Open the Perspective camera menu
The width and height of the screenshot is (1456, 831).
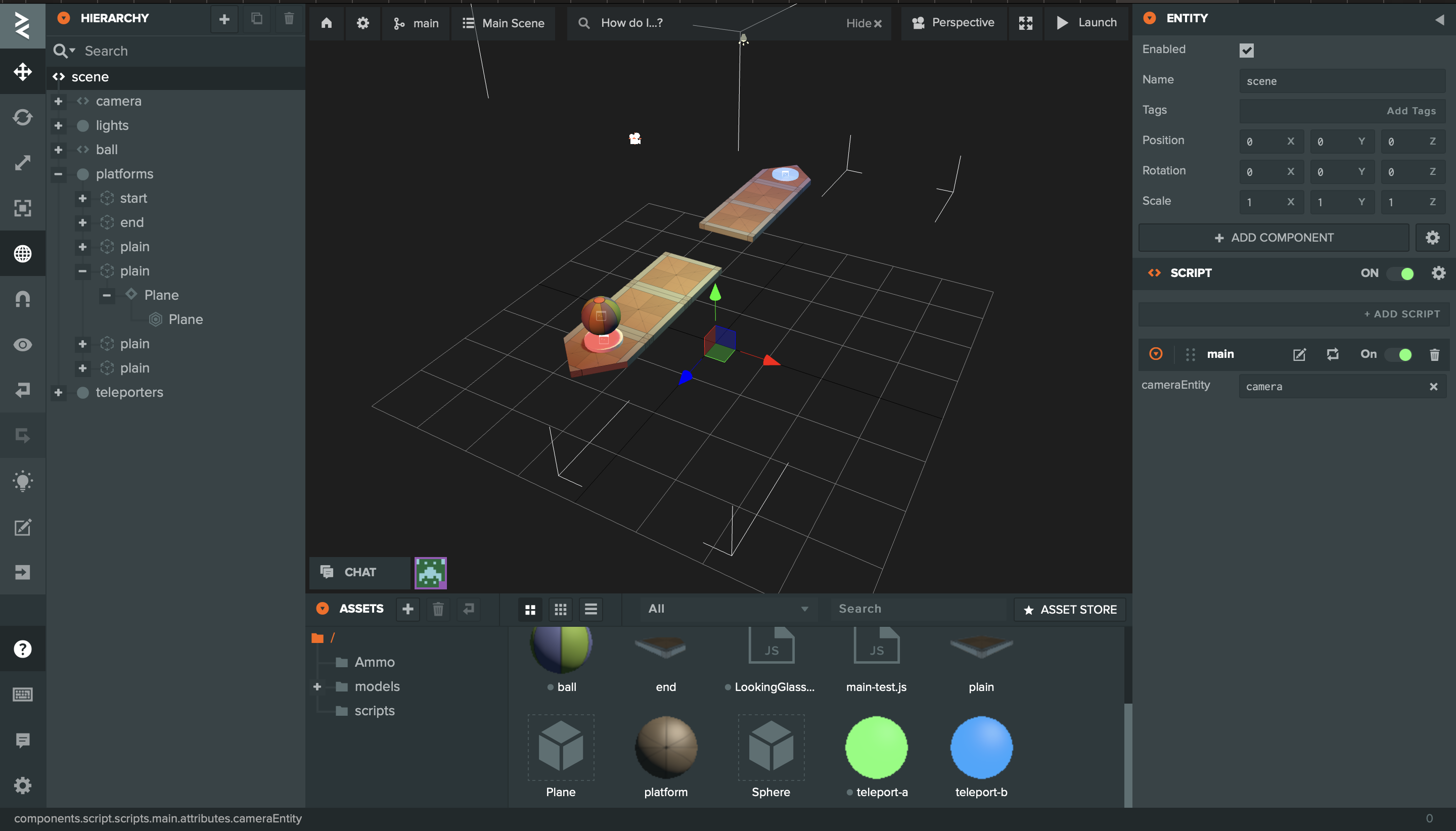pyautogui.click(x=953, y=23)
